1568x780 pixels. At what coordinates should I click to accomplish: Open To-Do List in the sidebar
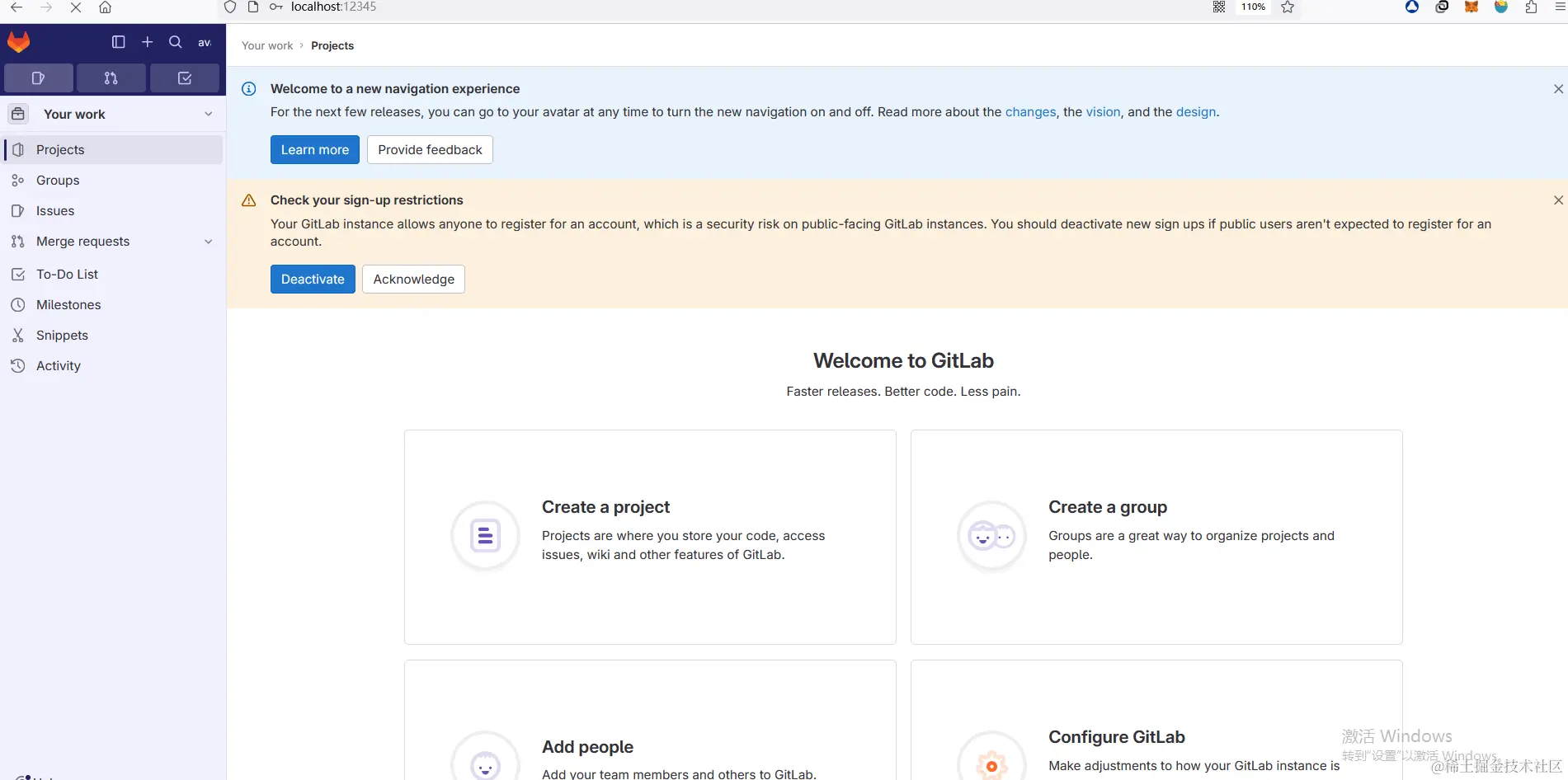113,275
